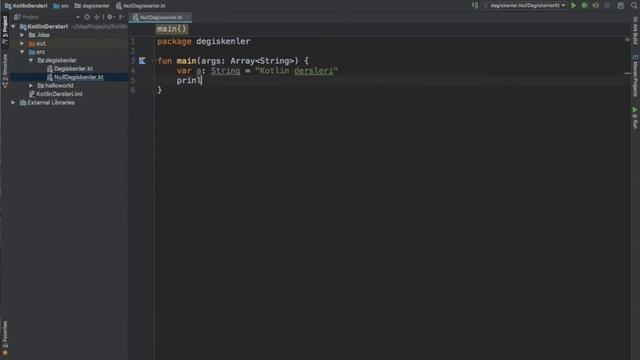Click 'degiskenler' in the package statement

click(x=223, y=41)
